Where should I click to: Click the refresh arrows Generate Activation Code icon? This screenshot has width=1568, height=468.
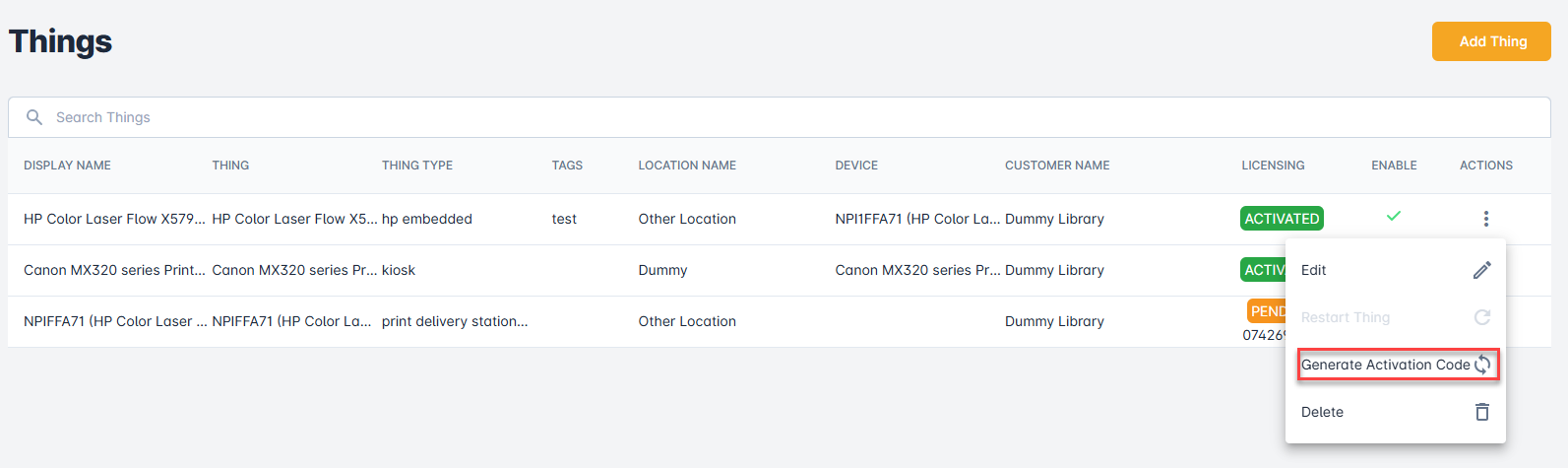coord(1482,365)
